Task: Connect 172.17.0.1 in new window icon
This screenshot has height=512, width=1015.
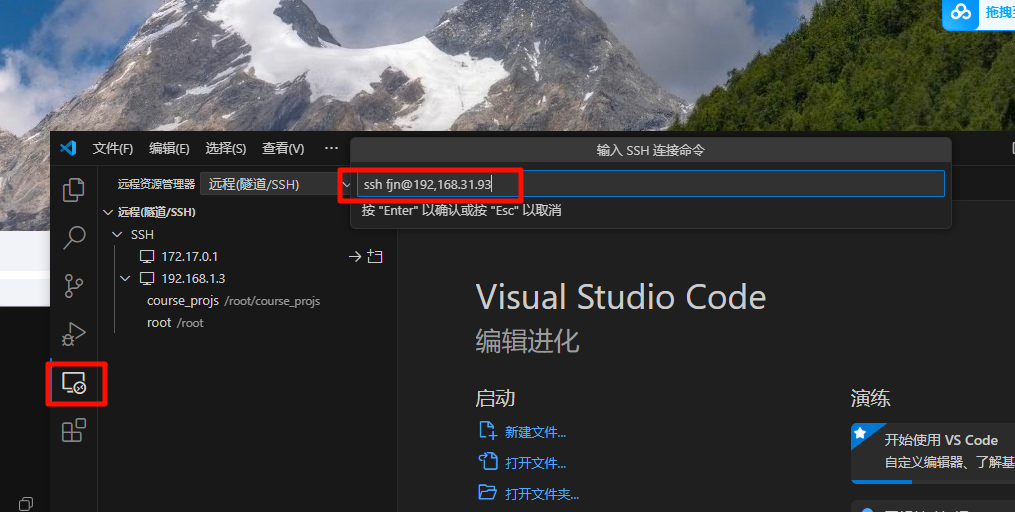Action: 375,257
